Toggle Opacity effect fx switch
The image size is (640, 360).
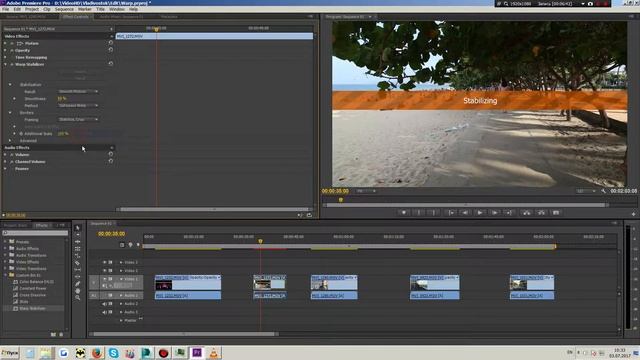click(12, 50)
